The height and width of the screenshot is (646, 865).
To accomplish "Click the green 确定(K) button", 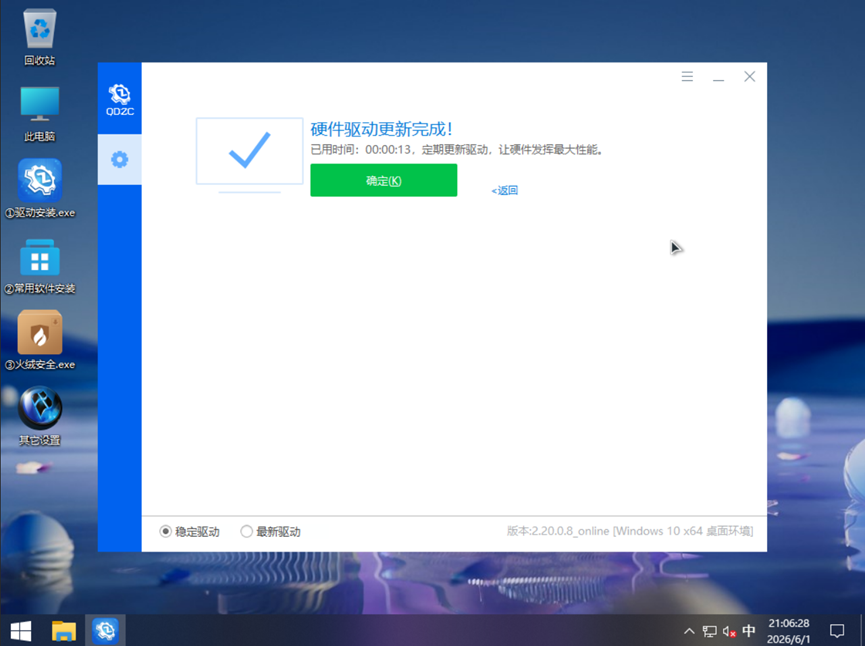I will (x=383, y=180).
